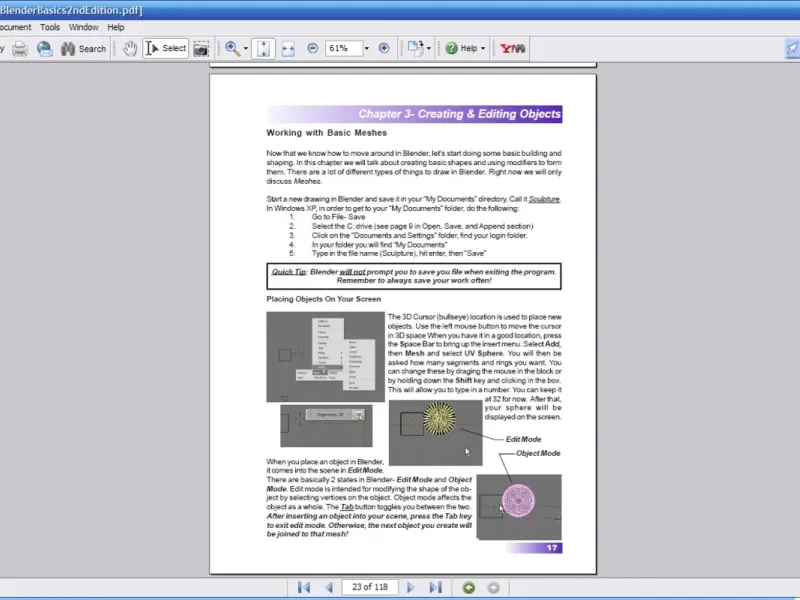Expand the Zoom tool dropdown arrow
The image size is (800, 600).
tap(245, 48)
